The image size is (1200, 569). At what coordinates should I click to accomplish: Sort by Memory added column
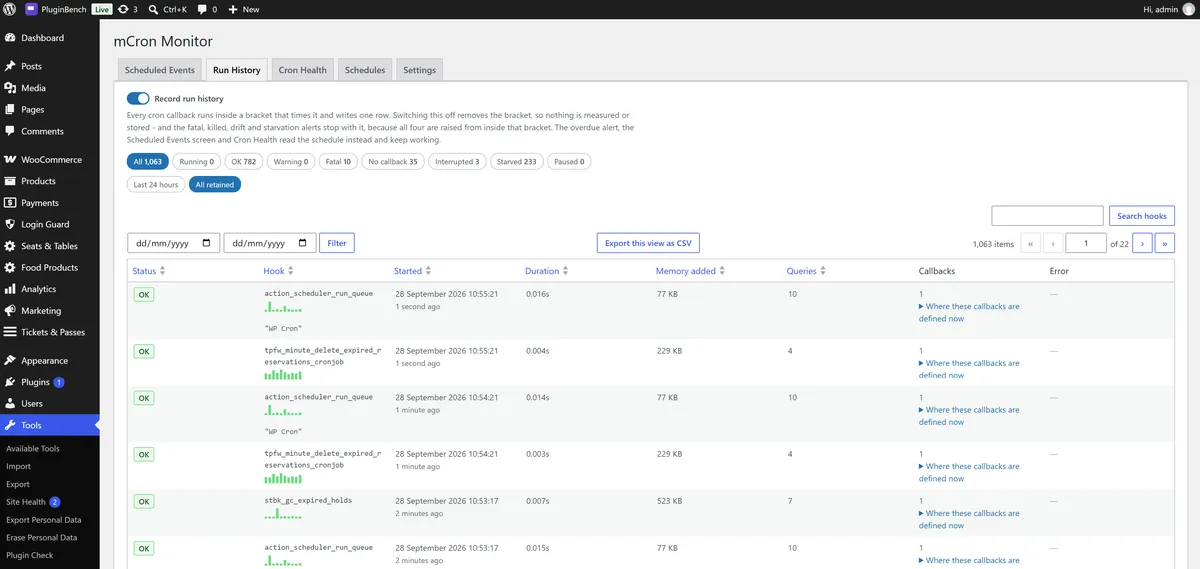point(691,271)
